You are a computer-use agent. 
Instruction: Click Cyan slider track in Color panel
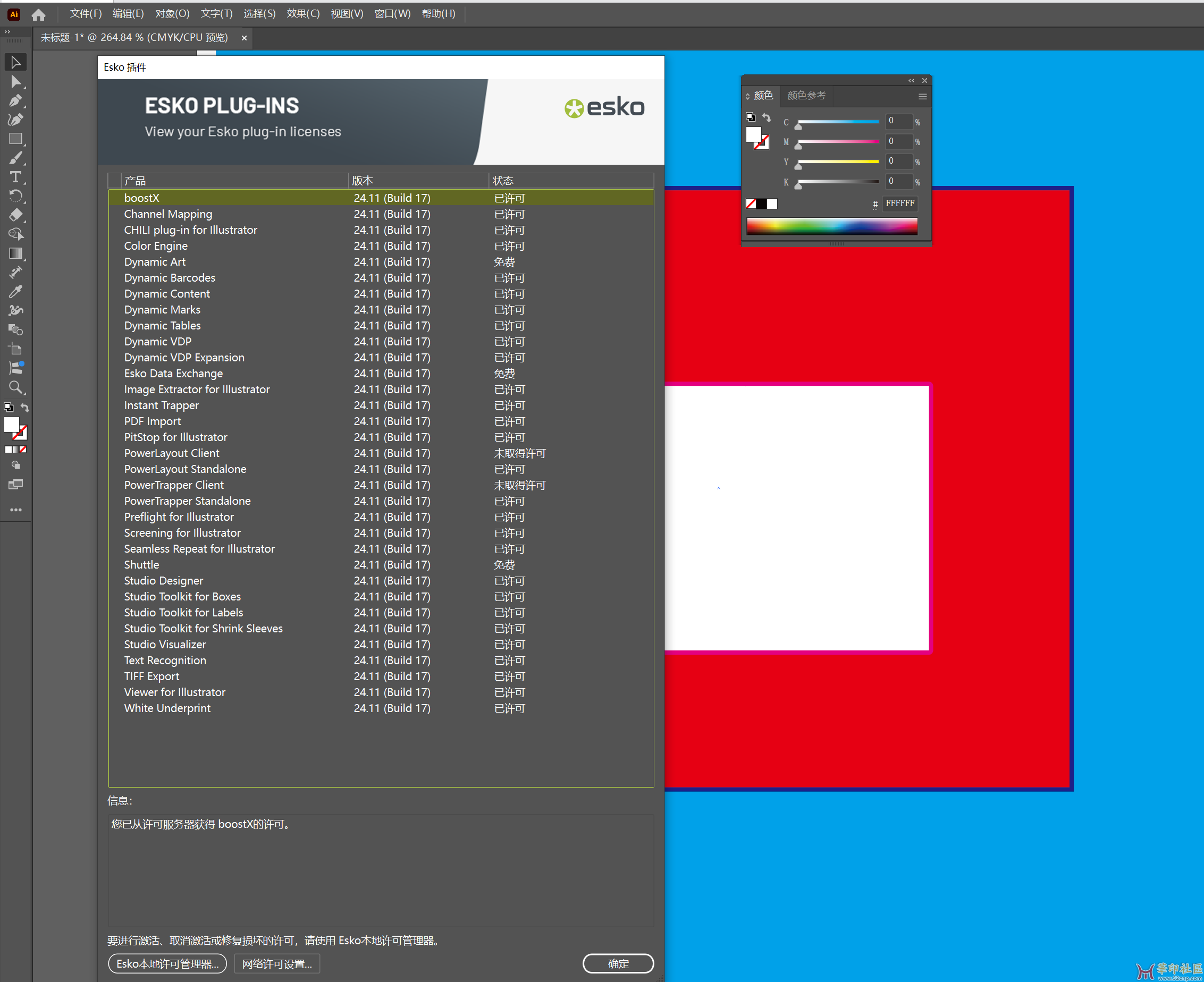point(838,122)
